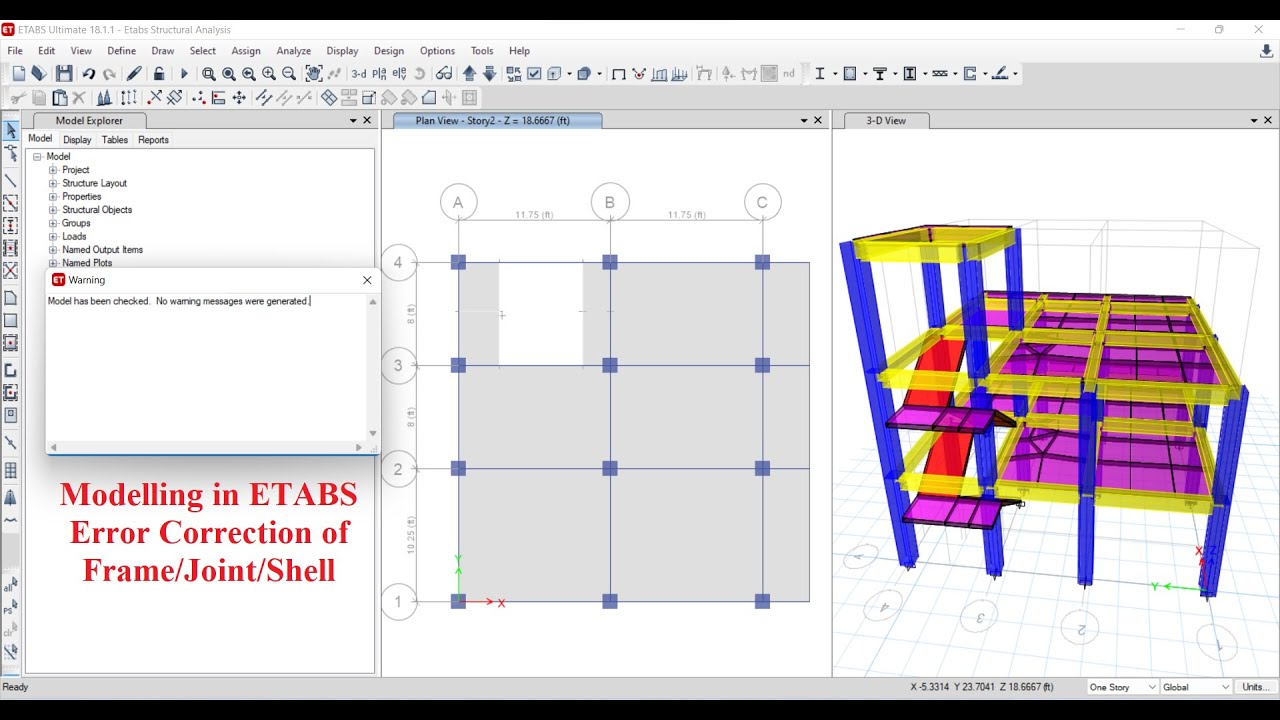1280x720 pixels.
Task: Click the Save model floppy icon
Action: coord(64,74)
